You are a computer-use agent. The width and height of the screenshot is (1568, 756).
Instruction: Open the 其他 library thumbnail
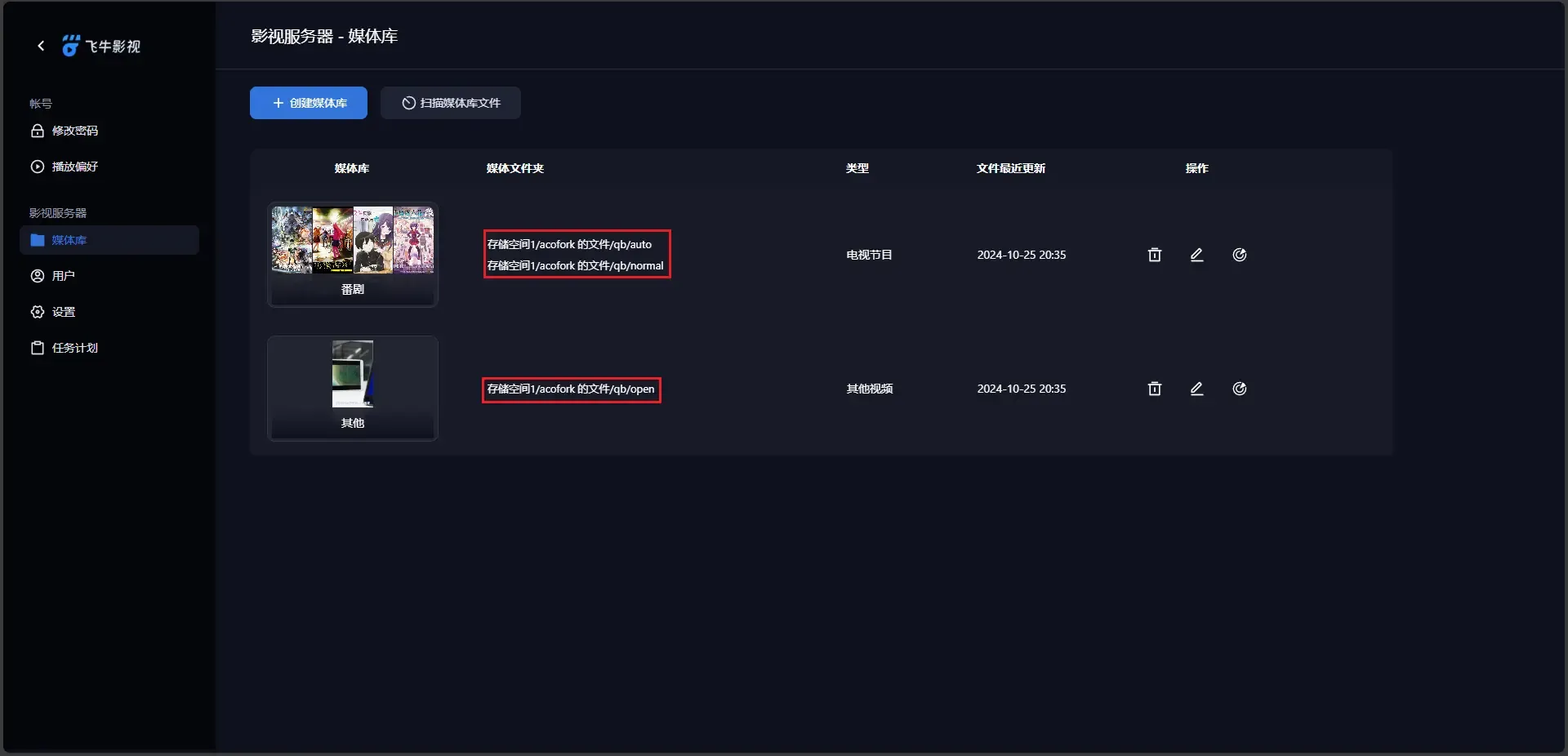(x=353, y=375)
